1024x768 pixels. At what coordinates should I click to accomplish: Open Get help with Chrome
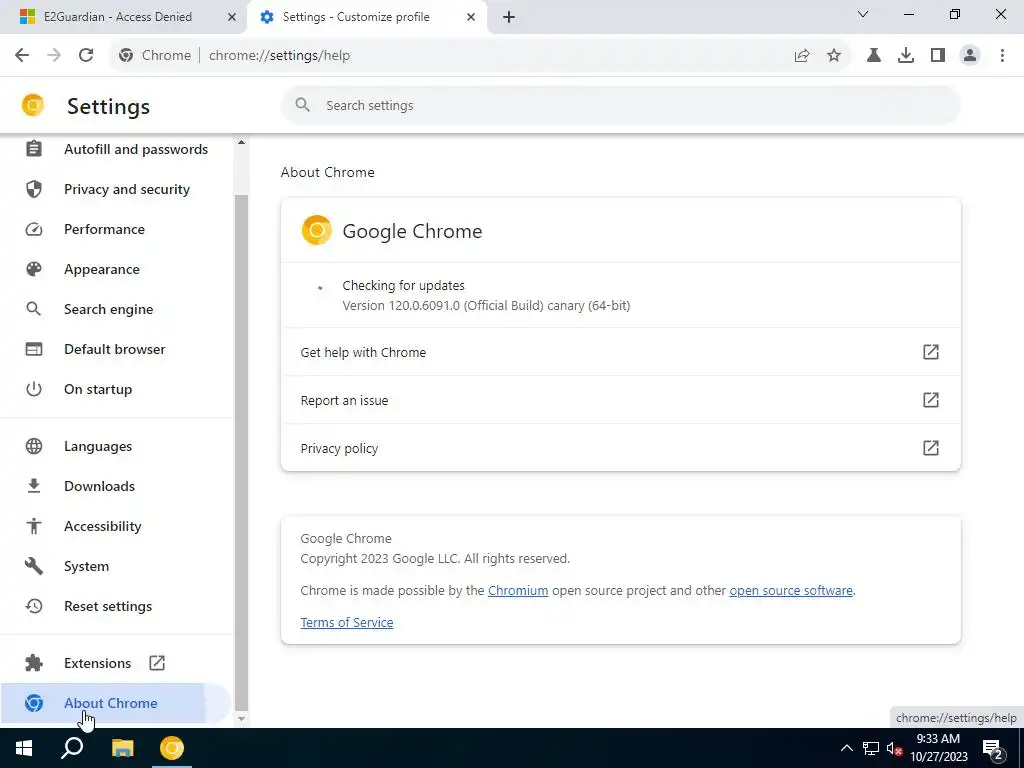(620, 352)
